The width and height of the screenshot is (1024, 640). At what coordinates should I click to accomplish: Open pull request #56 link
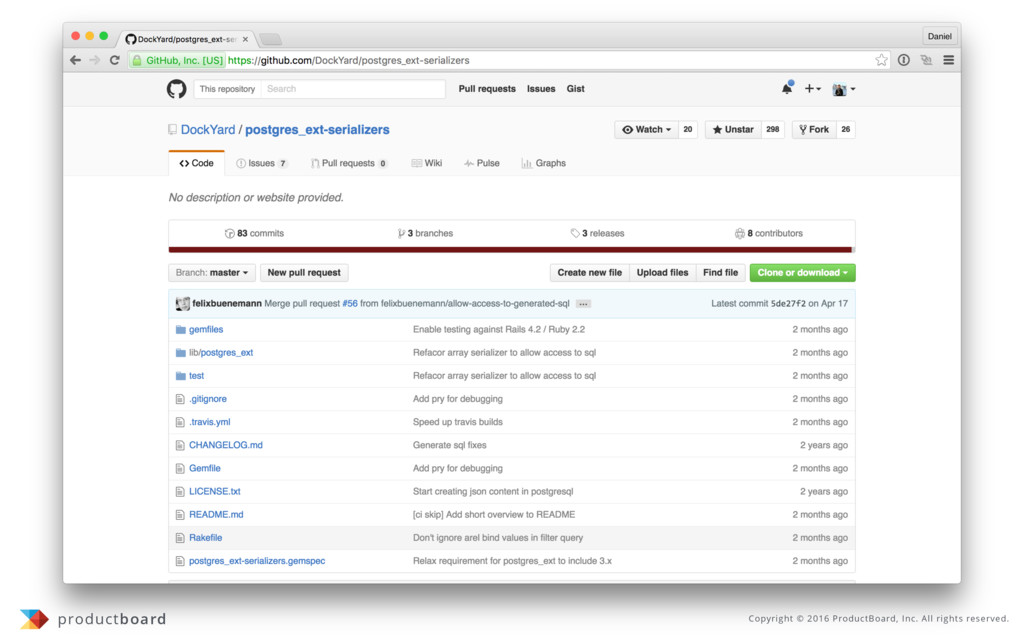350,304
